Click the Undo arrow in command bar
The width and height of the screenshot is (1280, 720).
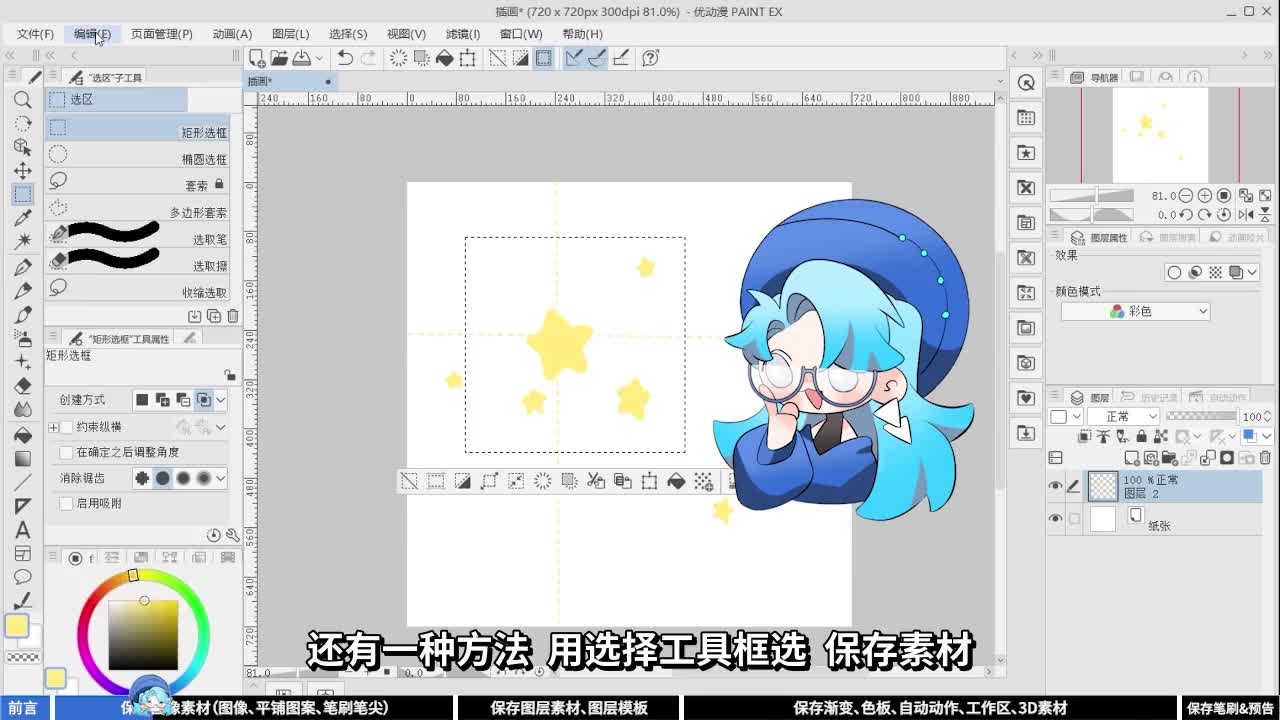345,58
